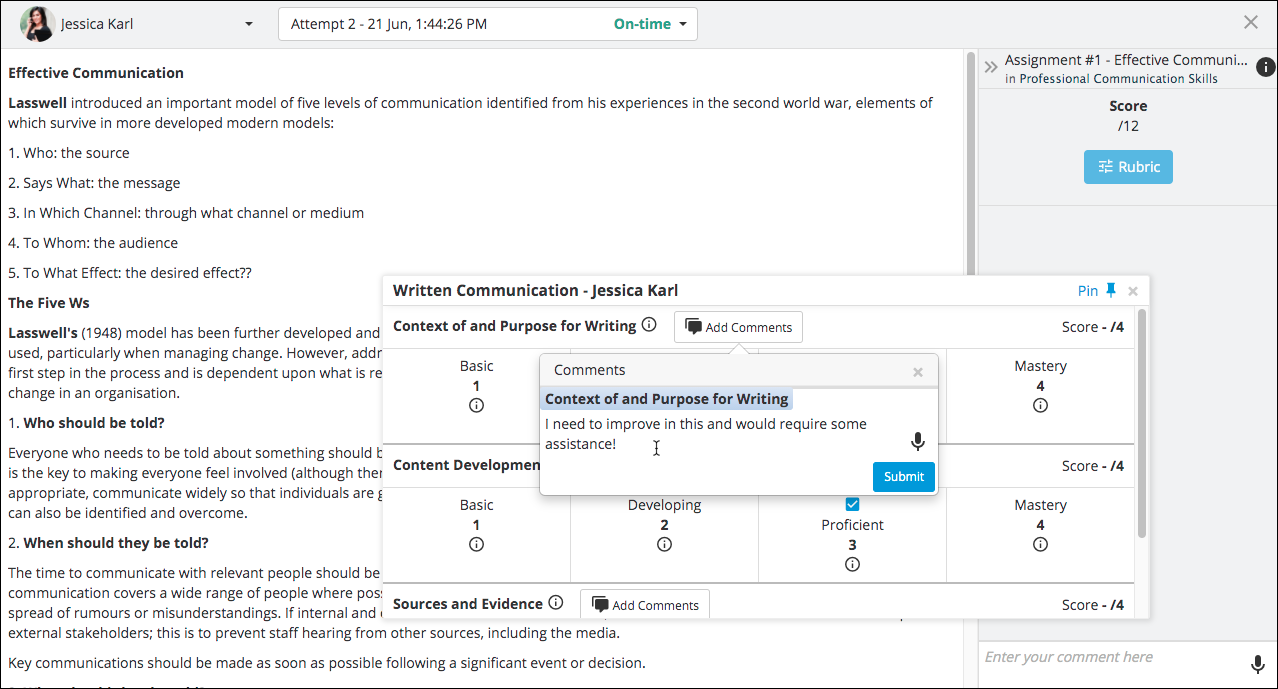The height and width of the screenshot is (689, 1278).
Task: Collapse the right panel with double chevron
Action: [x=991, y=67]
